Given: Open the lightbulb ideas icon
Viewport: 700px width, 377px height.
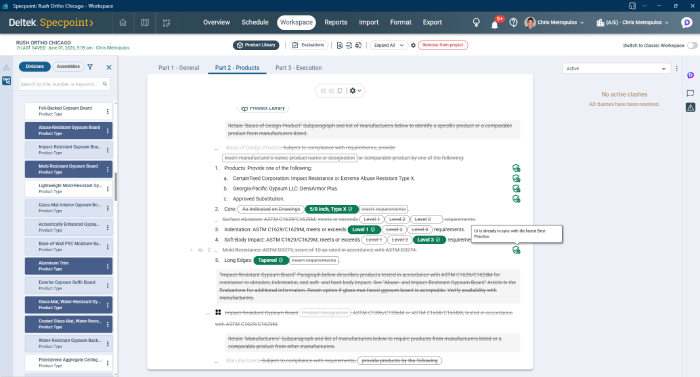Looking at the screenshot, I should click(x=476, y=23).
